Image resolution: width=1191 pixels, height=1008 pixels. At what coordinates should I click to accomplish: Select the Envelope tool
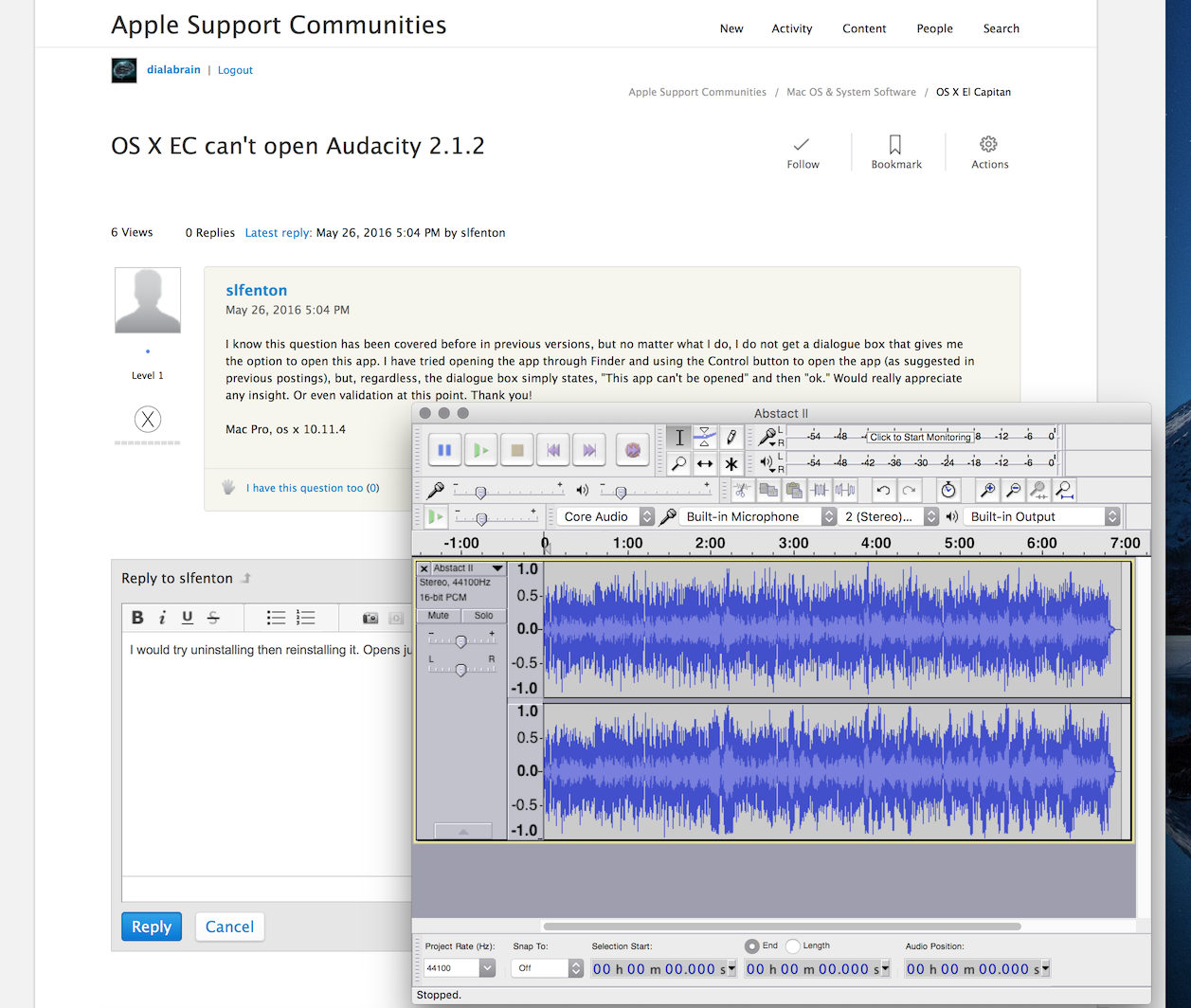tap(704, 437)
